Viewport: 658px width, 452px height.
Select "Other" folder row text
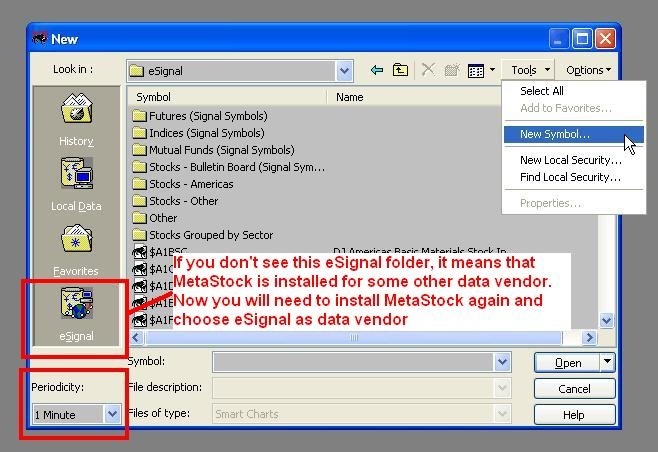[x=163, y=218]
